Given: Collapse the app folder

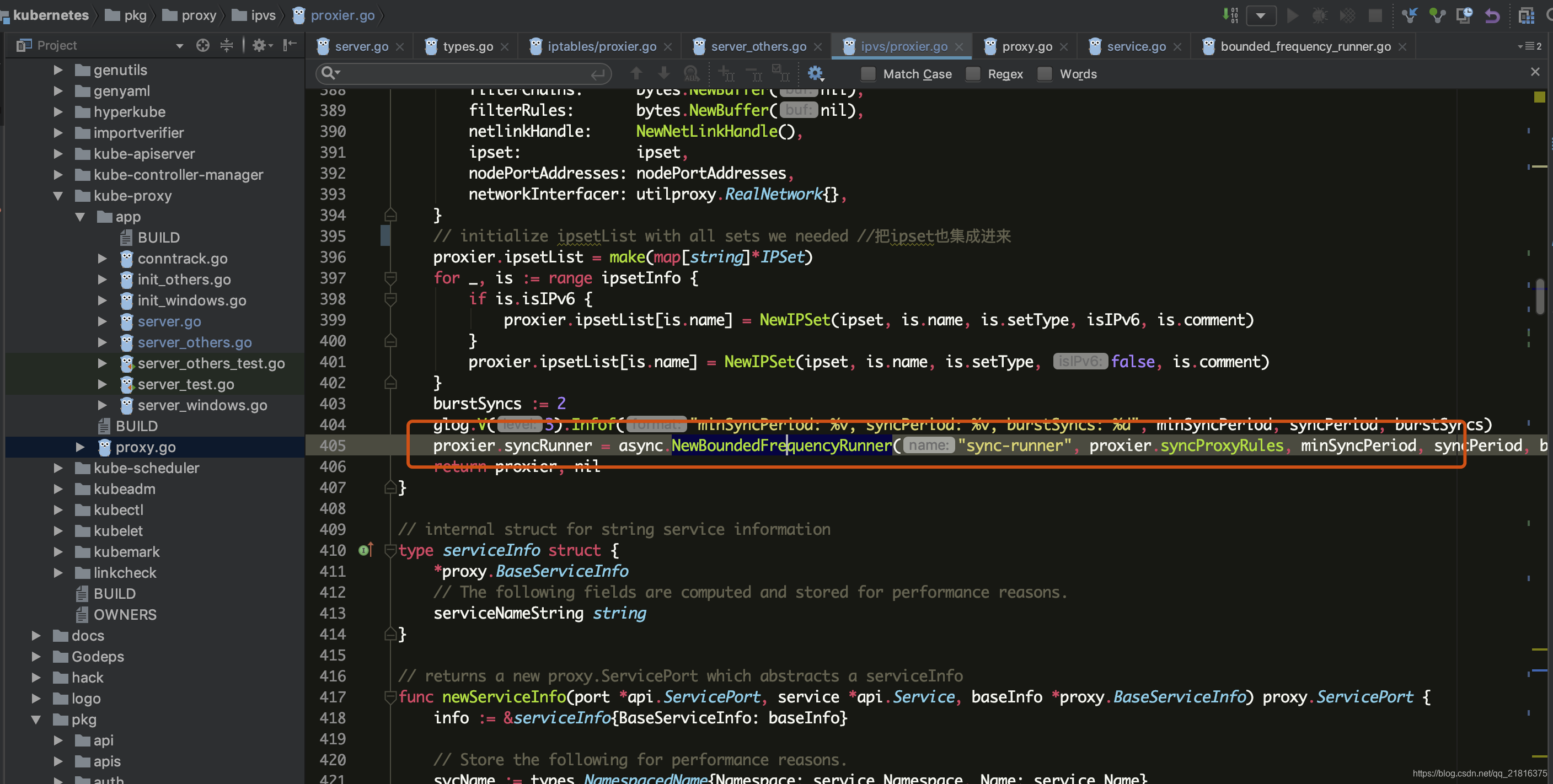Looking at the screenshot, I should pyautogui.click(x=80, y=217).
